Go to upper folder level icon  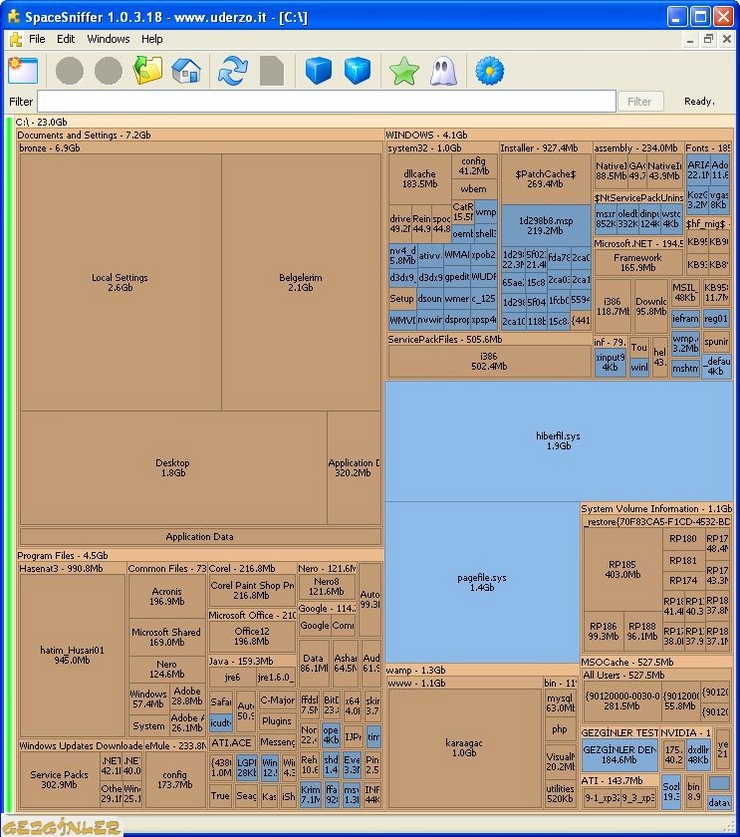coord(147,70)
